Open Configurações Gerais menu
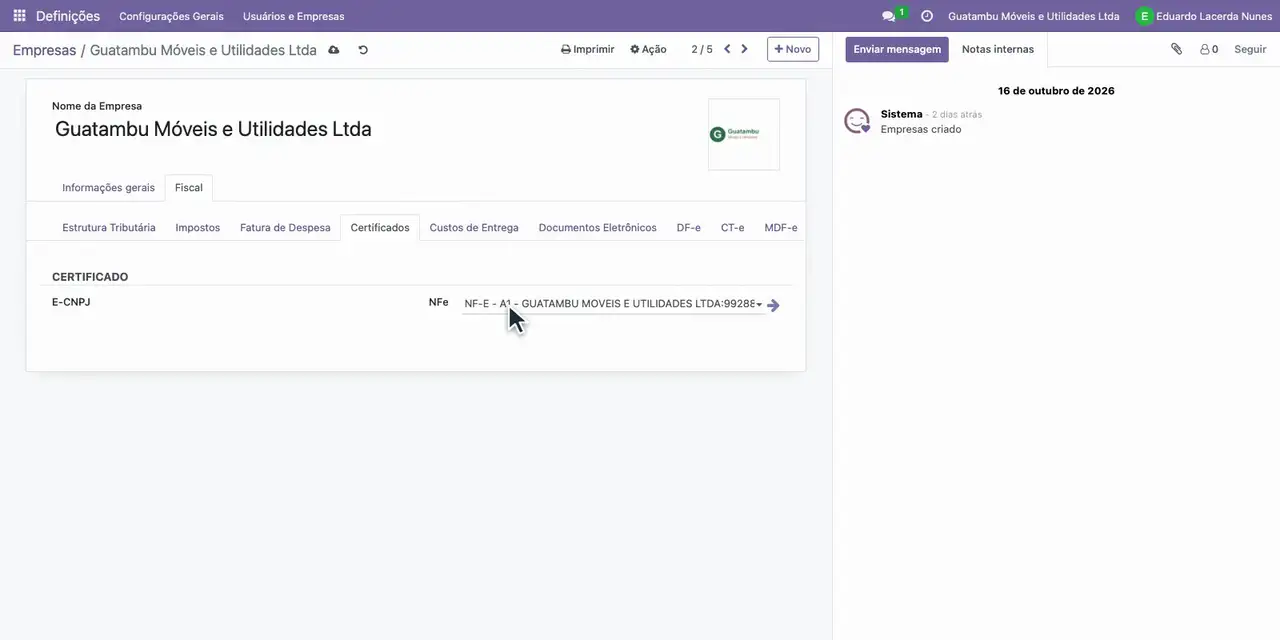The height and width of the screenshot is (640, 1280). point(171,16)
